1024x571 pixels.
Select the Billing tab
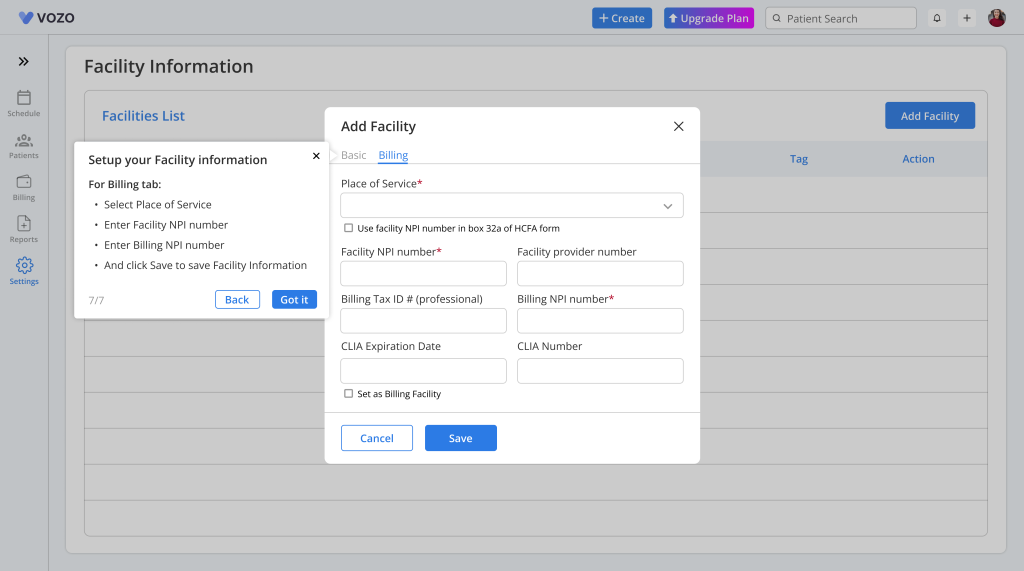pos(393,155)
